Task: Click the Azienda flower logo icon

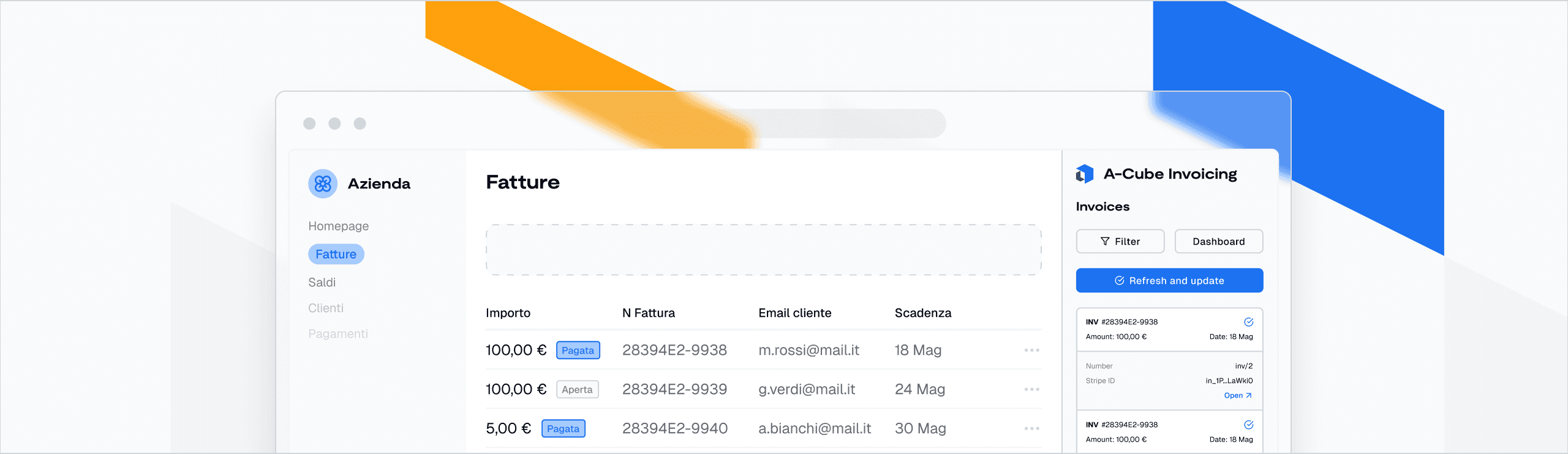Action: [x=323, y=184]
